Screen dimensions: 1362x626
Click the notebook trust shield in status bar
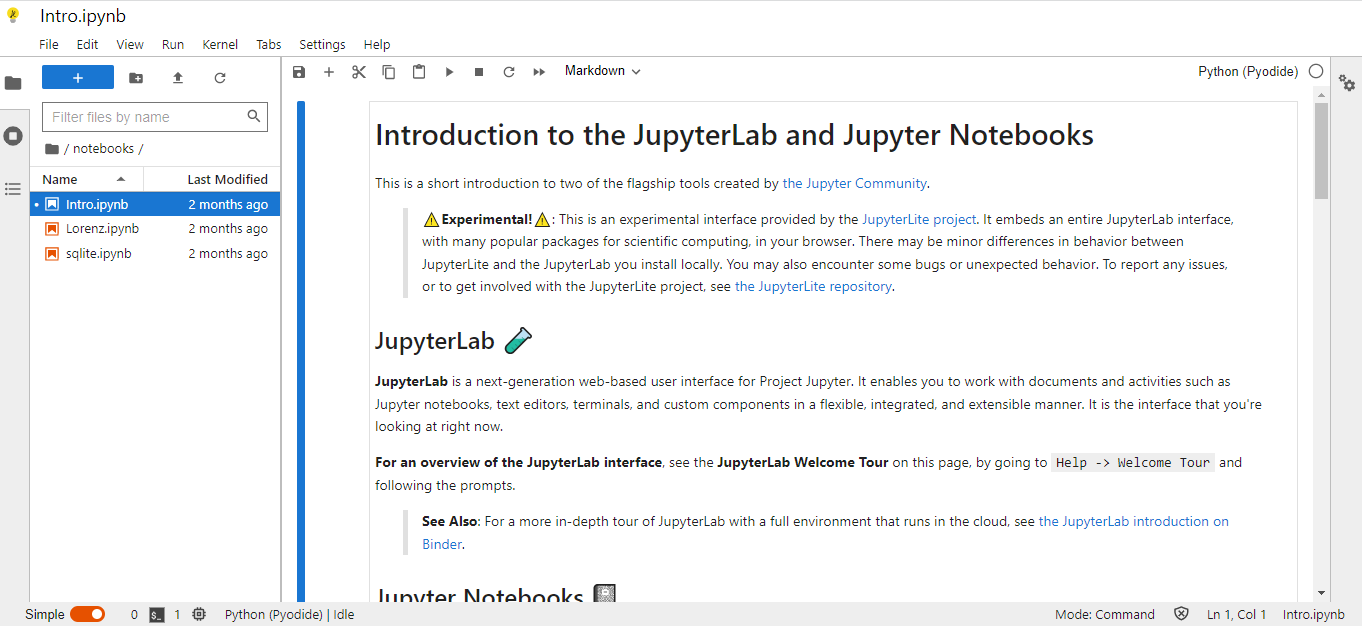[1181, 613]
